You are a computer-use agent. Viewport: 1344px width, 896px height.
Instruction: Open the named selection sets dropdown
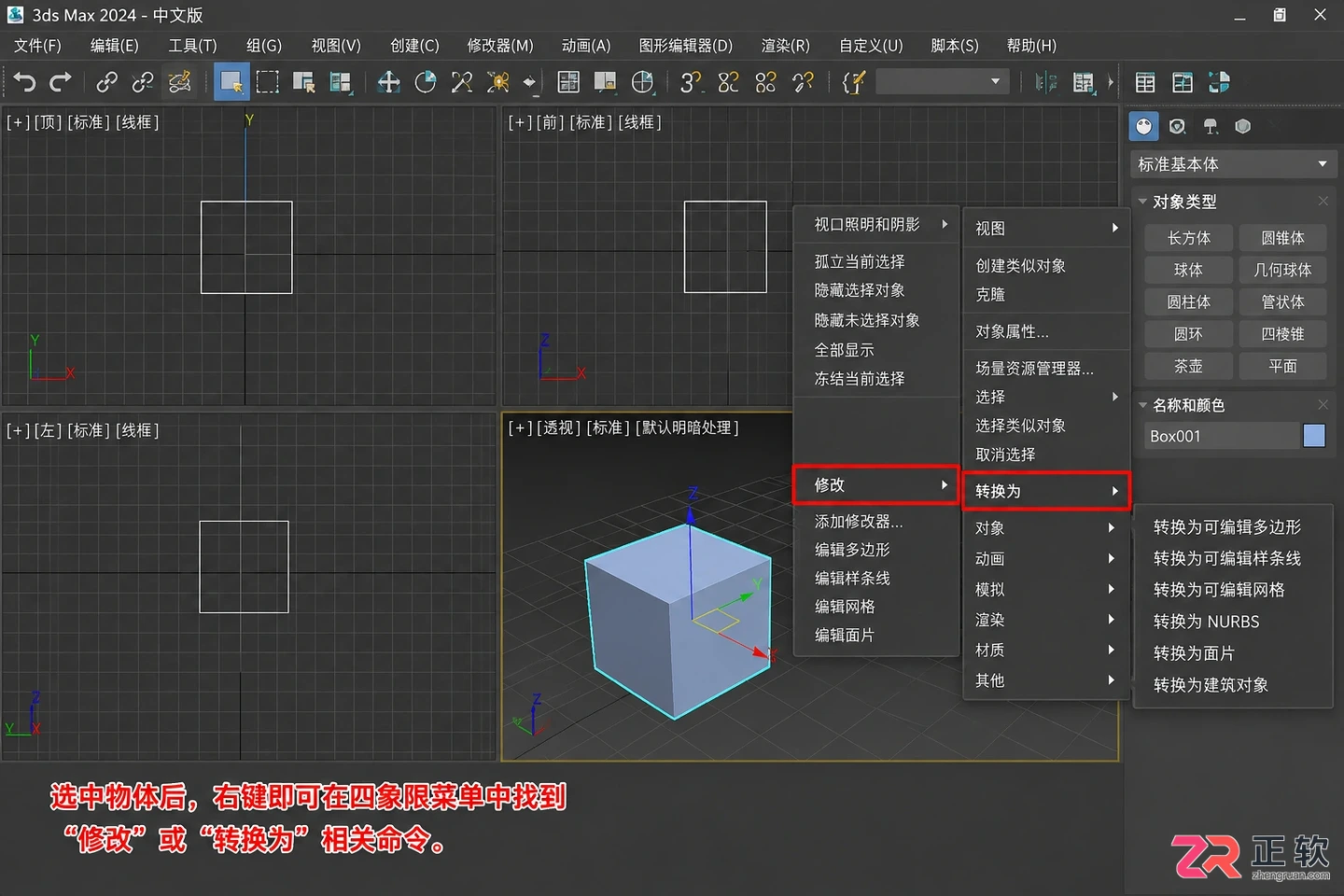tap(942, 82)
